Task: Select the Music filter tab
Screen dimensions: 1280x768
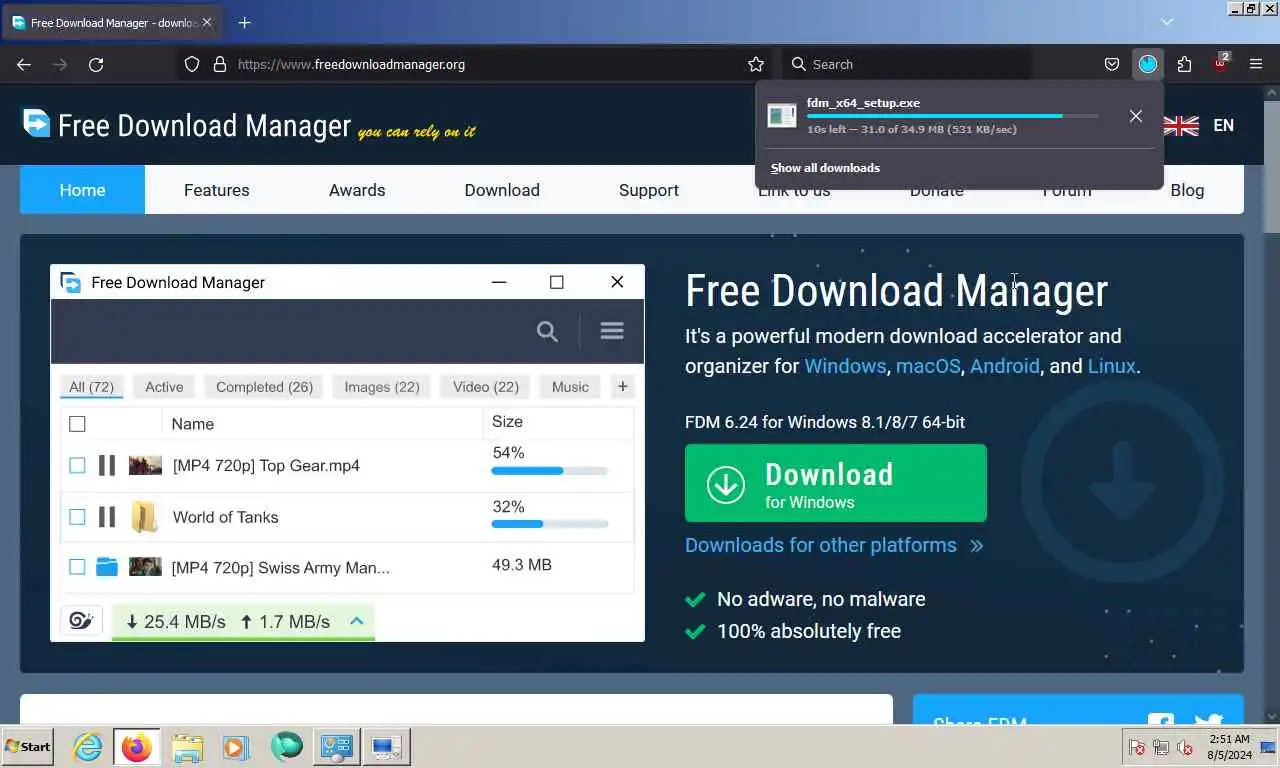Action: pyautogui.click(x=570, y=387)
